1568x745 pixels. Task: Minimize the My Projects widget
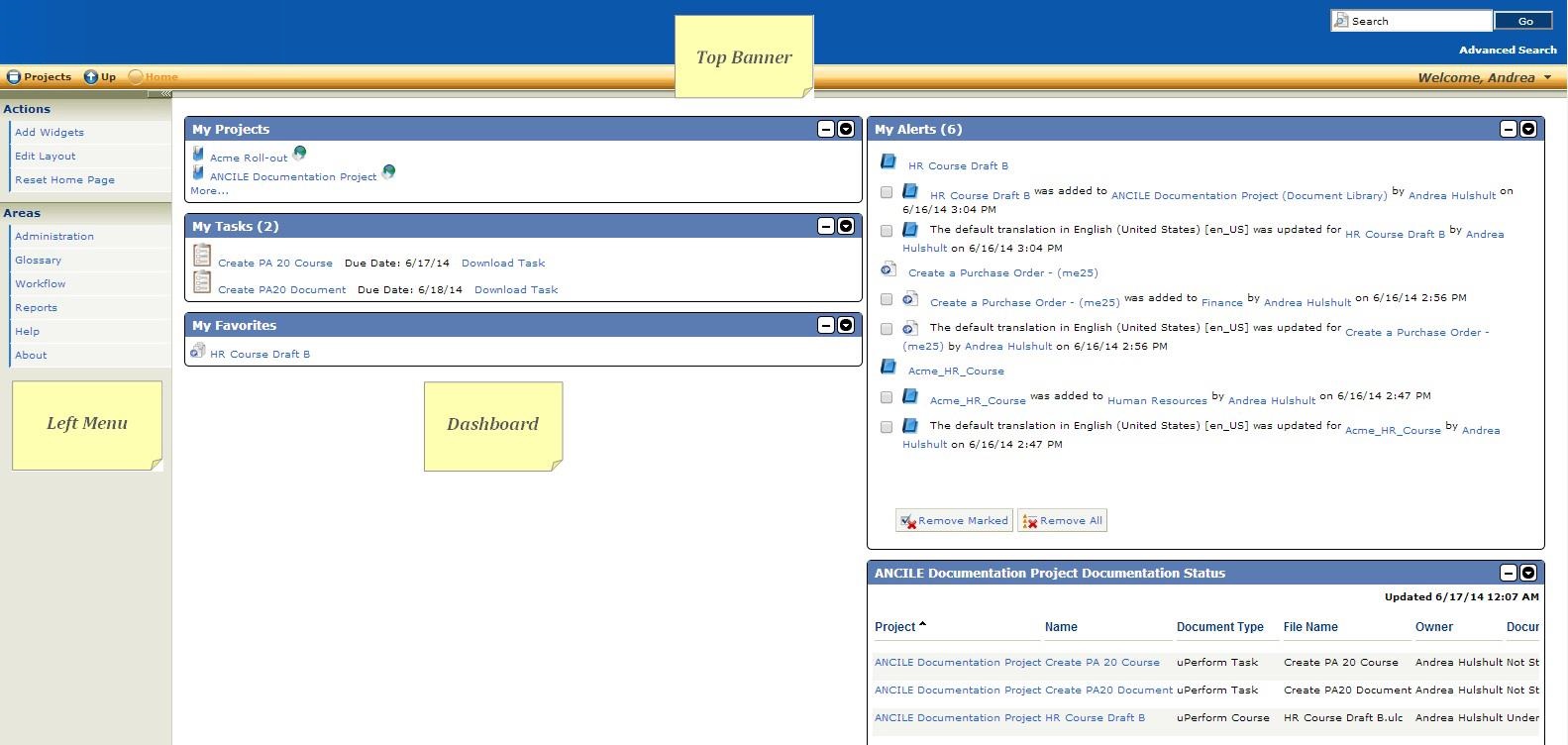pyautogui.click(x=826, y=129)
